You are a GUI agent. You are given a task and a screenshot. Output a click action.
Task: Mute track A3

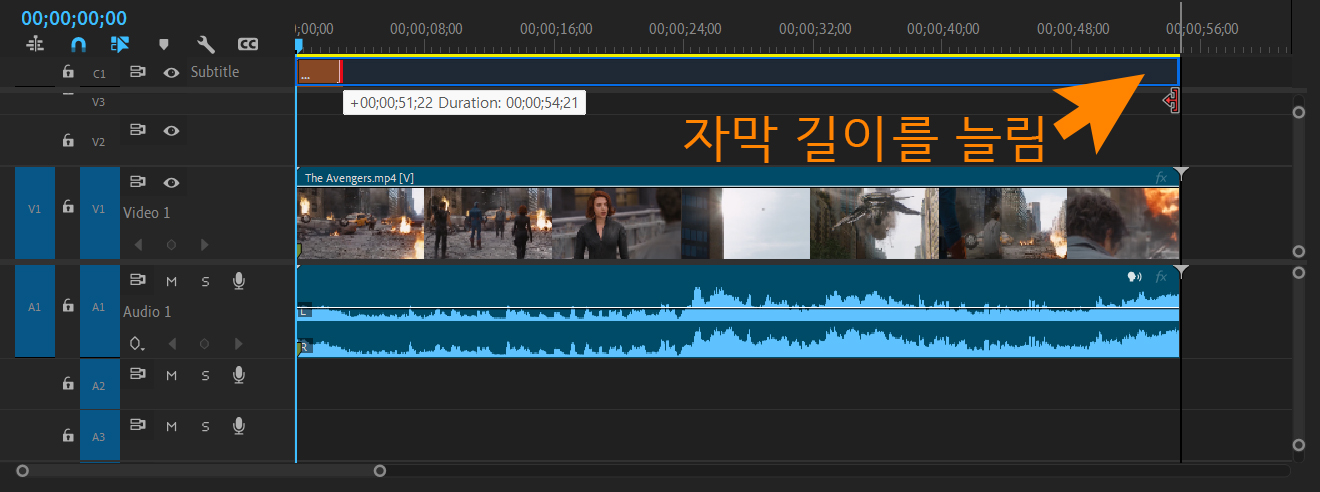click(x=171, y=426)
